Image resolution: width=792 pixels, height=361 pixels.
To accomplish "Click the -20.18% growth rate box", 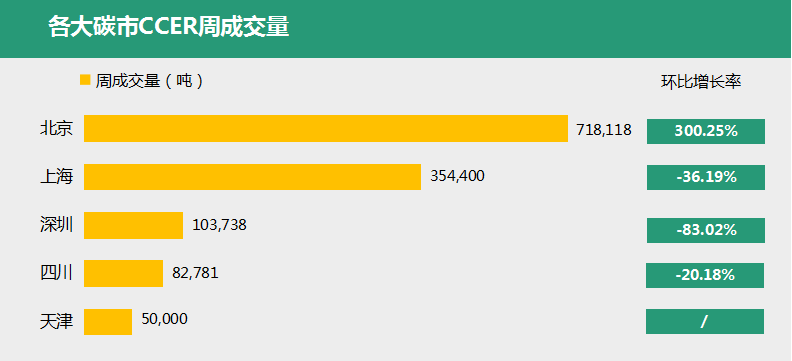I will coord(705,275).
